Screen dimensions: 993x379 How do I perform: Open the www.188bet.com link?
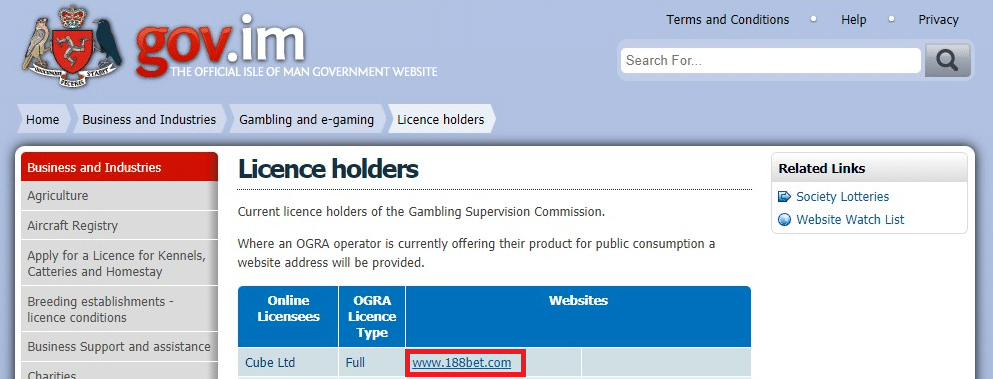click(461, 363)
